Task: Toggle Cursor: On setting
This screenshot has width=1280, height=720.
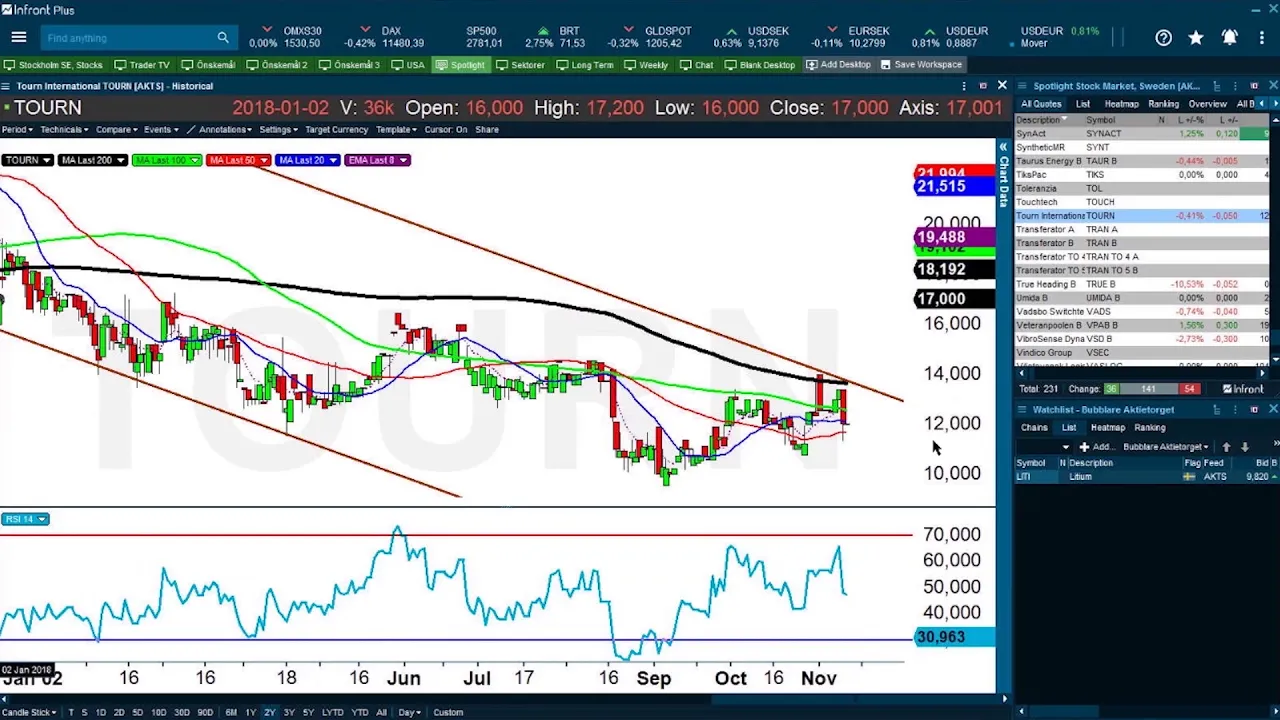Action: 445,129
